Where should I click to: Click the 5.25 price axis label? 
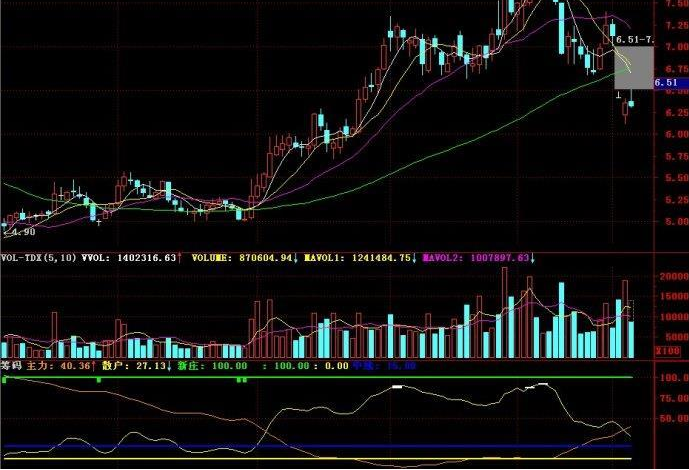(x=677, y=200)
